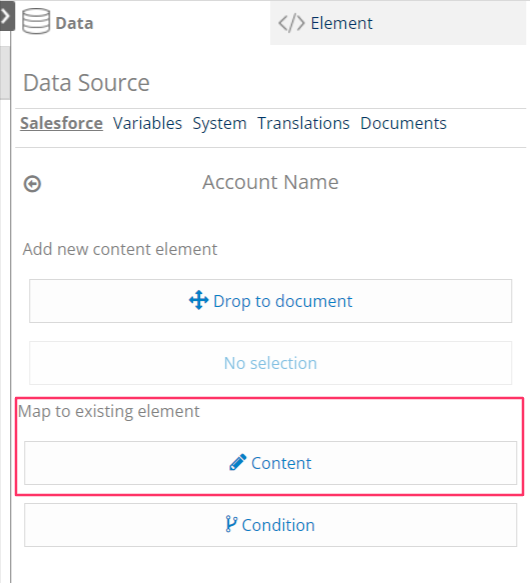
Task: Click the No selection button
Action: click(x=270, y=363)
